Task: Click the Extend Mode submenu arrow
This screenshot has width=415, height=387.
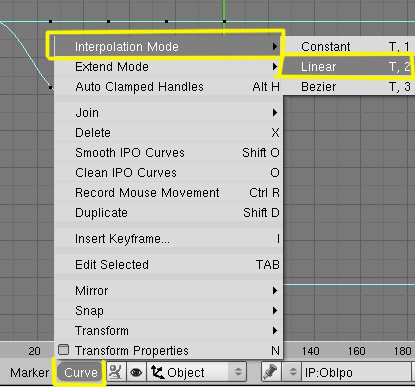Action: (275, 67)
